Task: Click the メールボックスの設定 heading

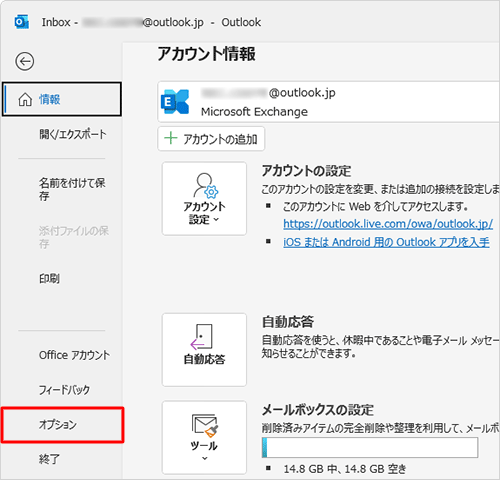Action: pos(318,410)
